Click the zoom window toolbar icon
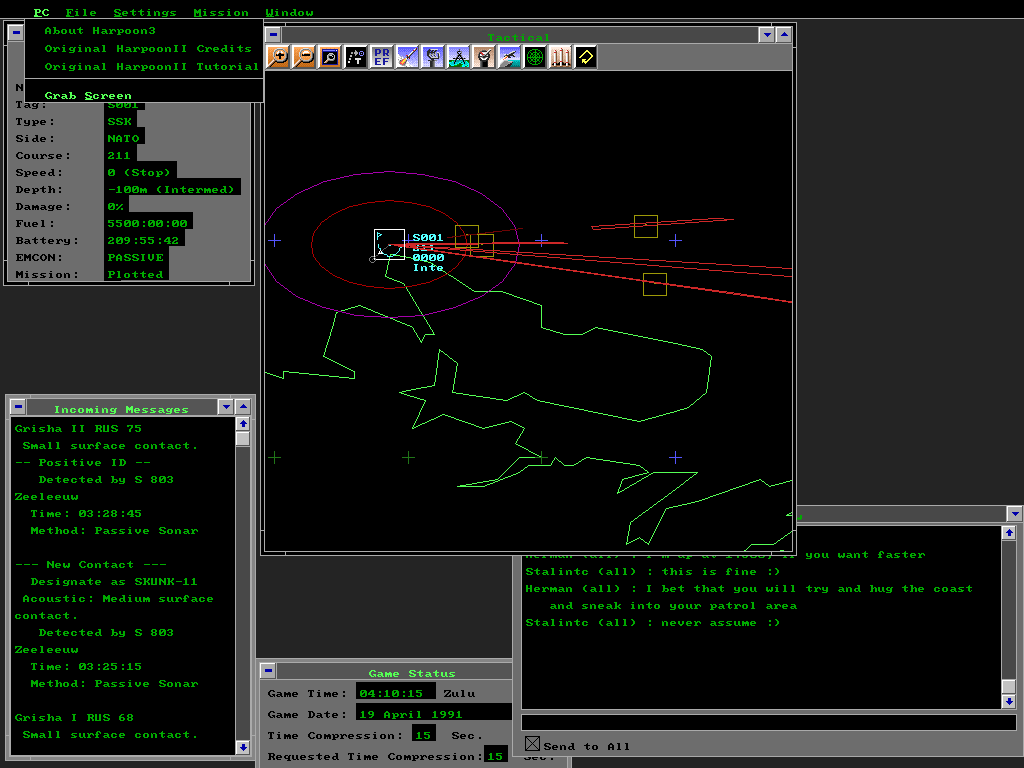 point(330,57)
